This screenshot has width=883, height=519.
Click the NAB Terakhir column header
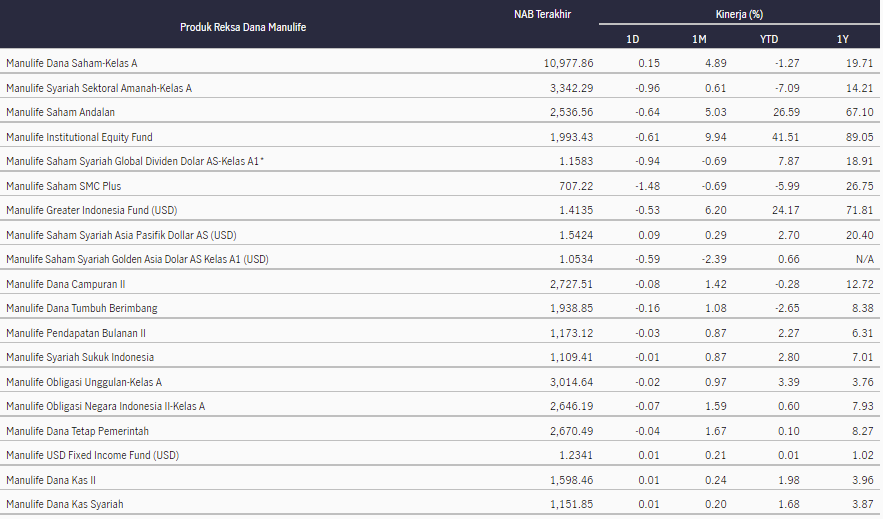(542, 14)
